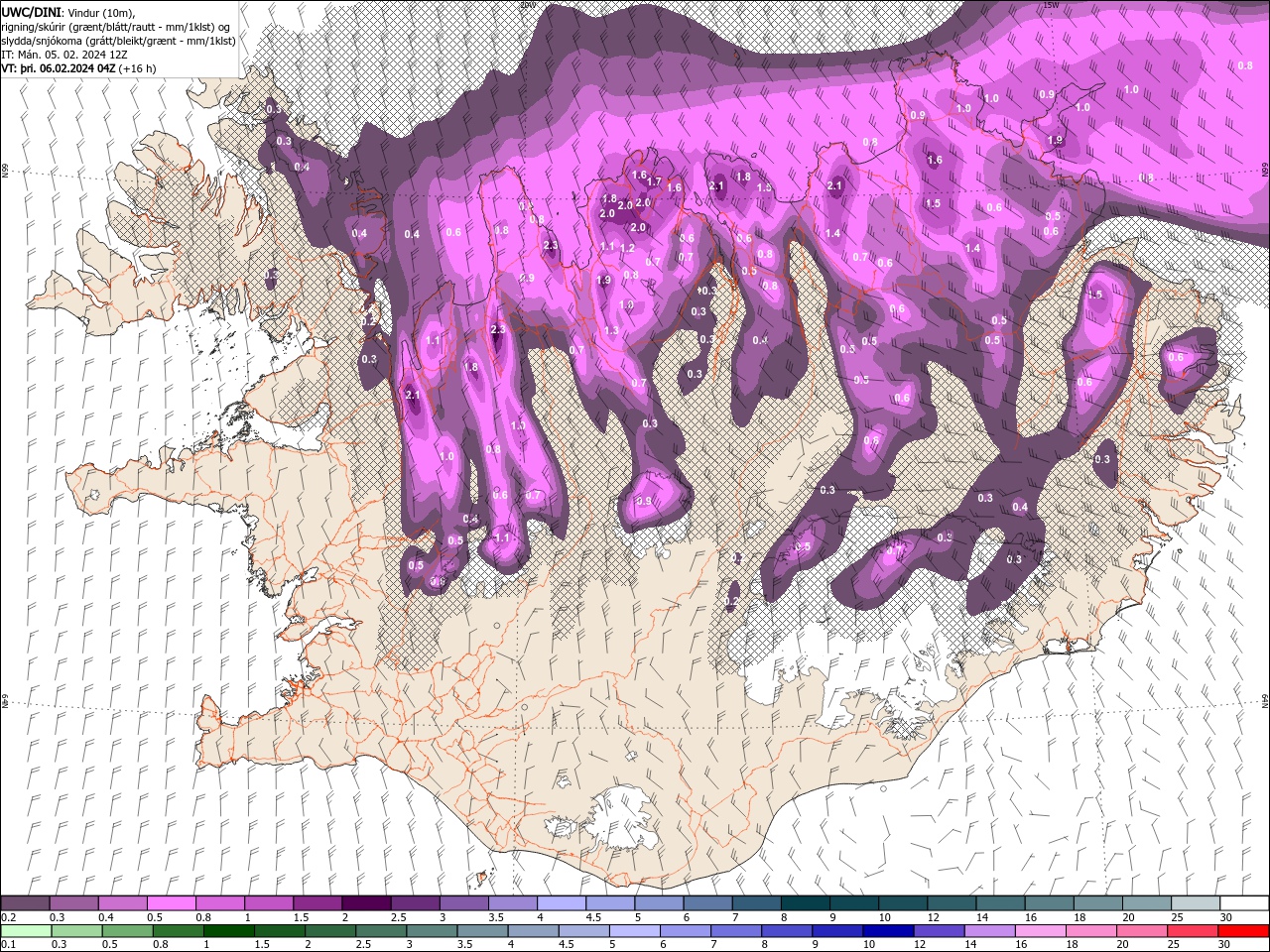
Task: Click the 'rigning/skúrir' legend description line
Action: 115,27
